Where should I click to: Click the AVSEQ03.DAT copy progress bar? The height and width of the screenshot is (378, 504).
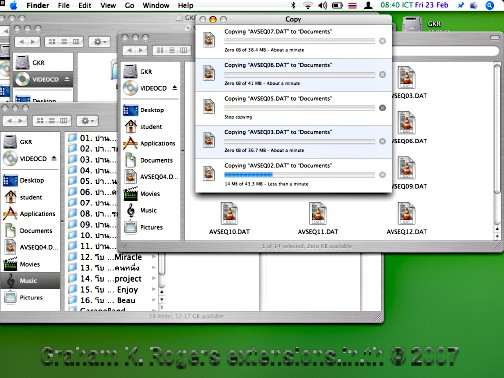(x=300, y=141)
